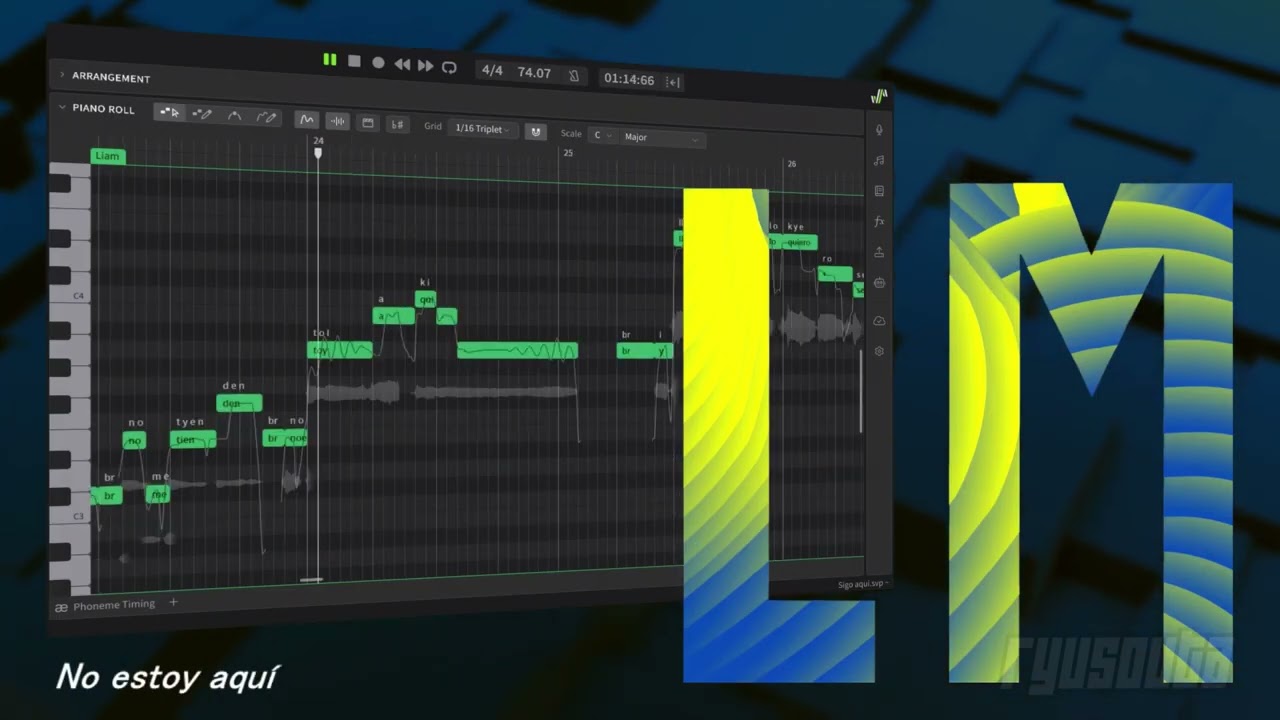Image resolution: width=1280 pixels, height=720 pixels.
Task: Select the 'quiero' note block
Action: (798, 242)
